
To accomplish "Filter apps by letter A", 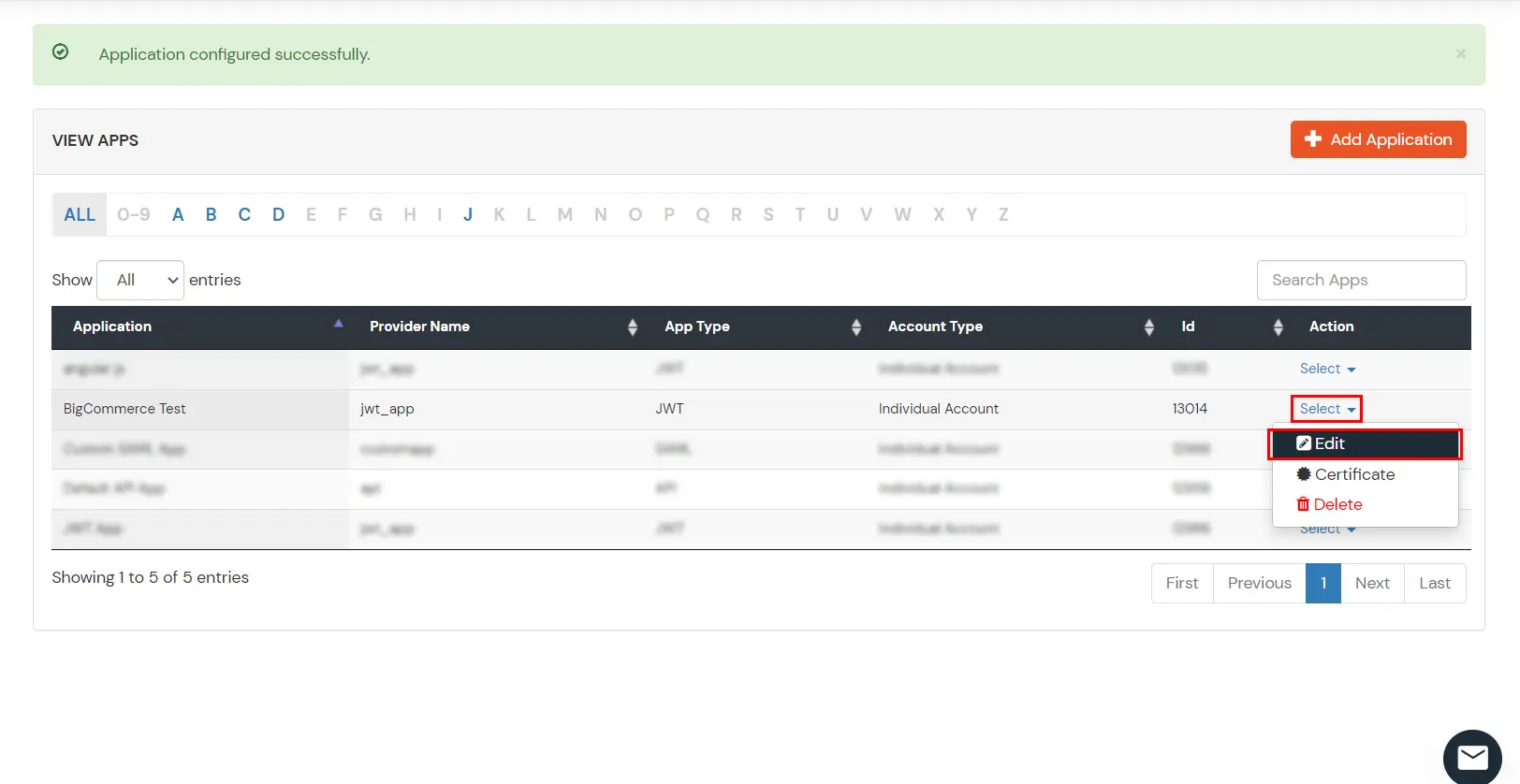I will tap(178, 214).
